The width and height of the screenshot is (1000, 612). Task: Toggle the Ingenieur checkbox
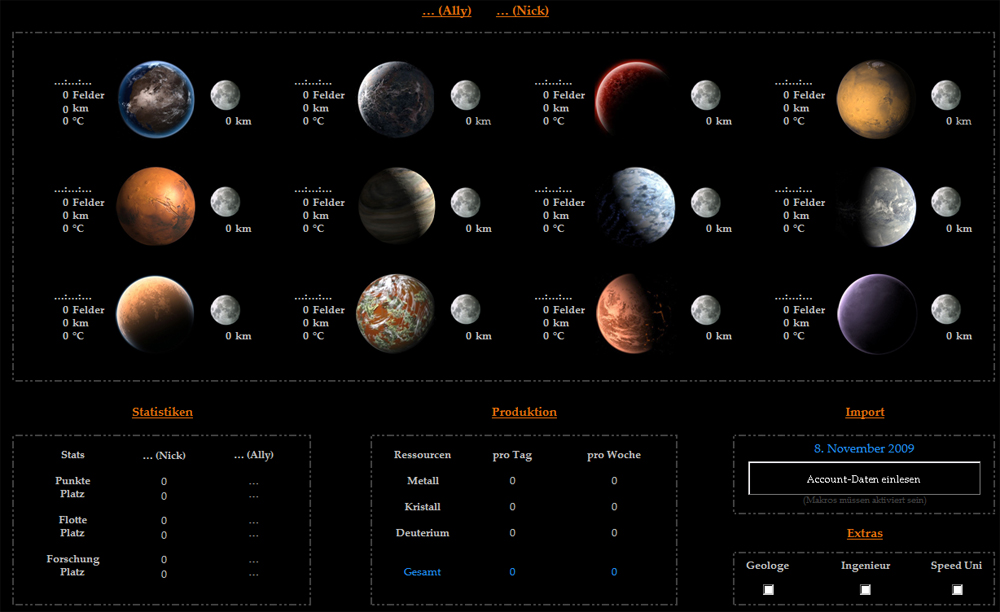tap(865, 590)
